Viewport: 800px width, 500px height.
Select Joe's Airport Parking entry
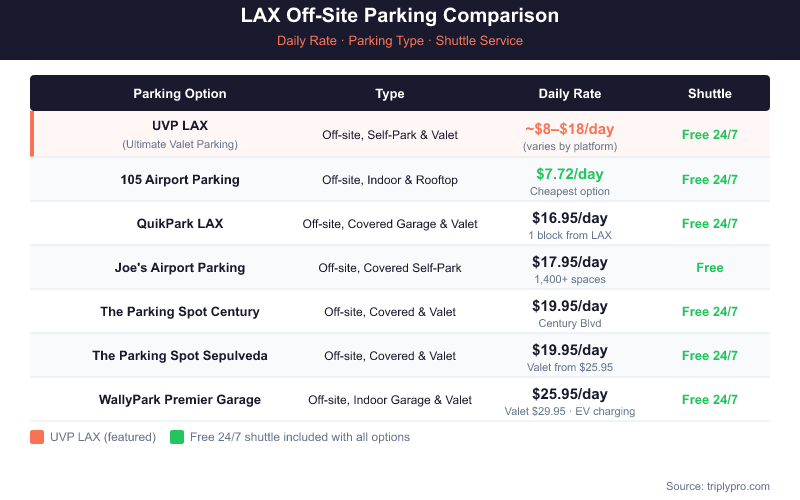pyautogui.click(x=180, y=268)
